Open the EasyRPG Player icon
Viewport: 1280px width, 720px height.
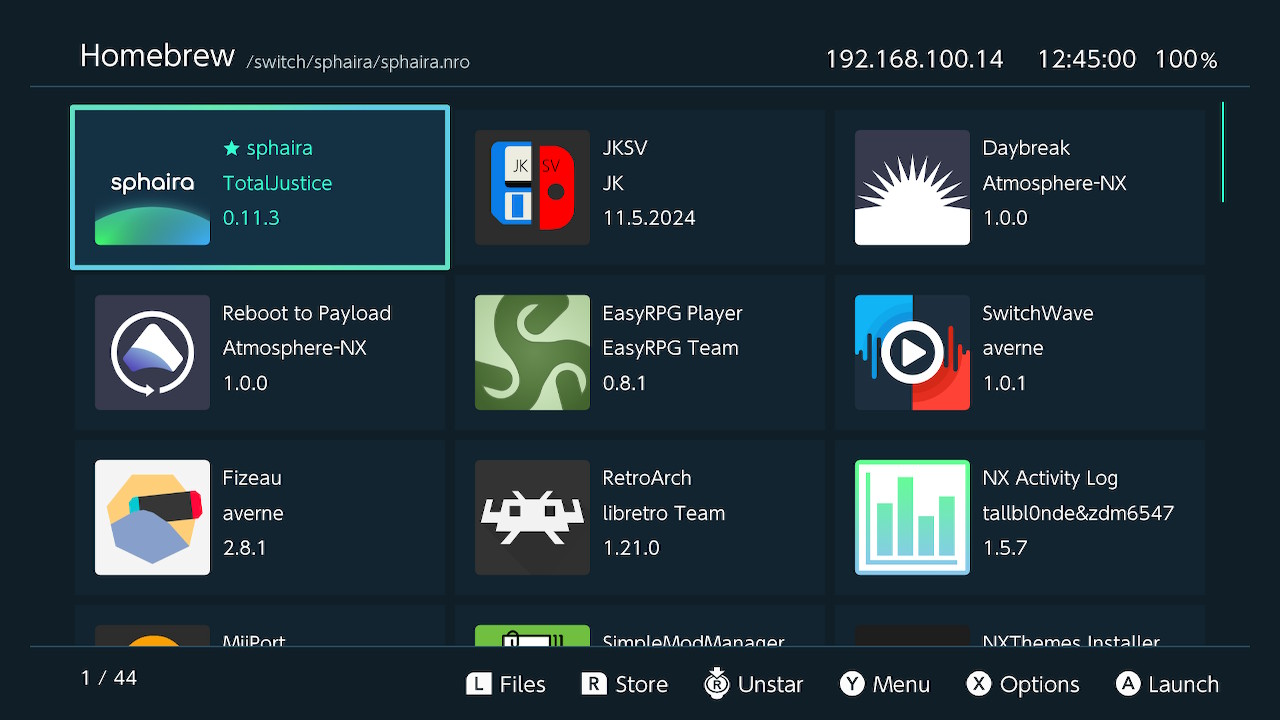532,352
